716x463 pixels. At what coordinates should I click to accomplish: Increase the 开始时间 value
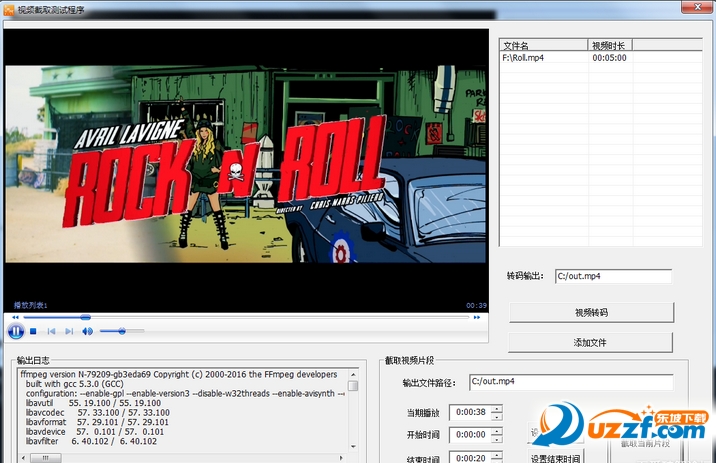click(497, 431)
